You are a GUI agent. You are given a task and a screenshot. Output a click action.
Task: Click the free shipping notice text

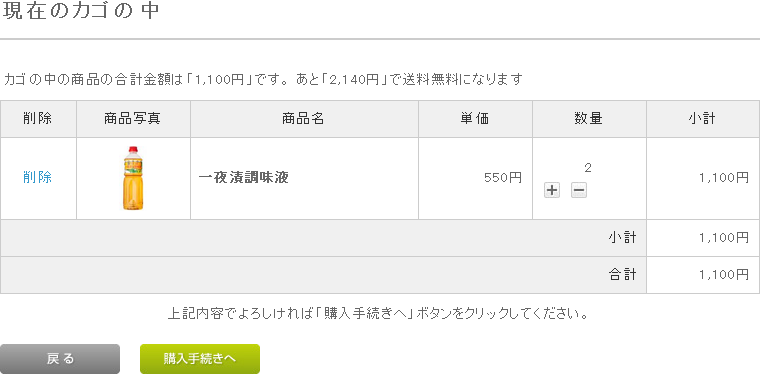263,79
